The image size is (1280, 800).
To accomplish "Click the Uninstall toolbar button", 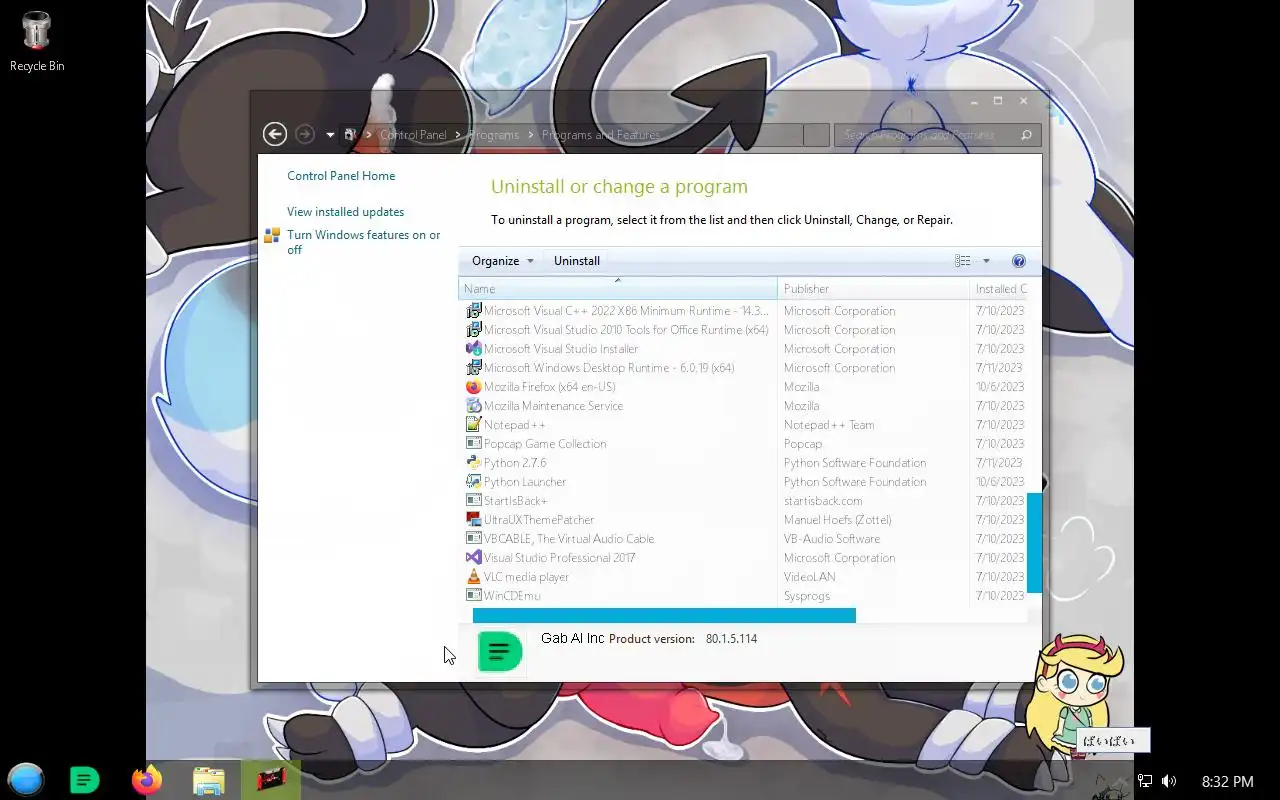I will coord(577,261).
